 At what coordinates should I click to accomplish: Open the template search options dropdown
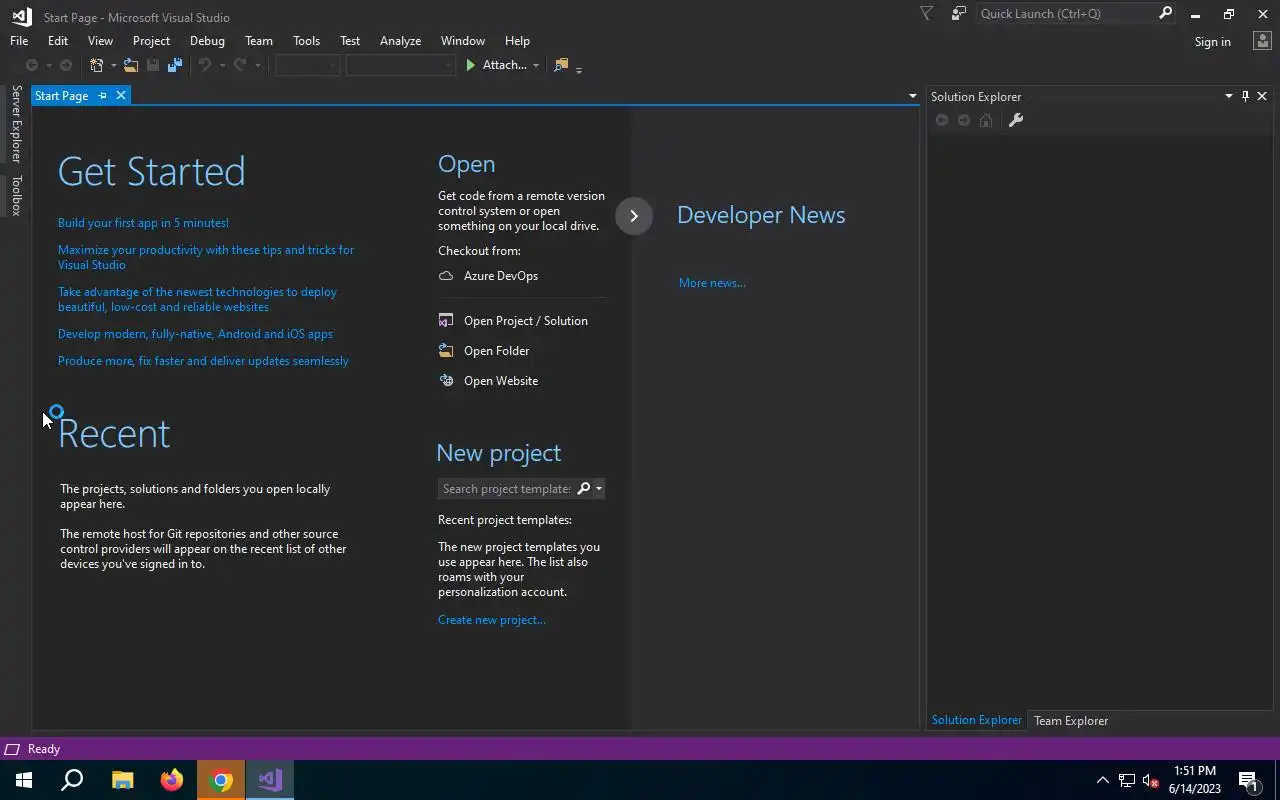(x=598, y=489)
